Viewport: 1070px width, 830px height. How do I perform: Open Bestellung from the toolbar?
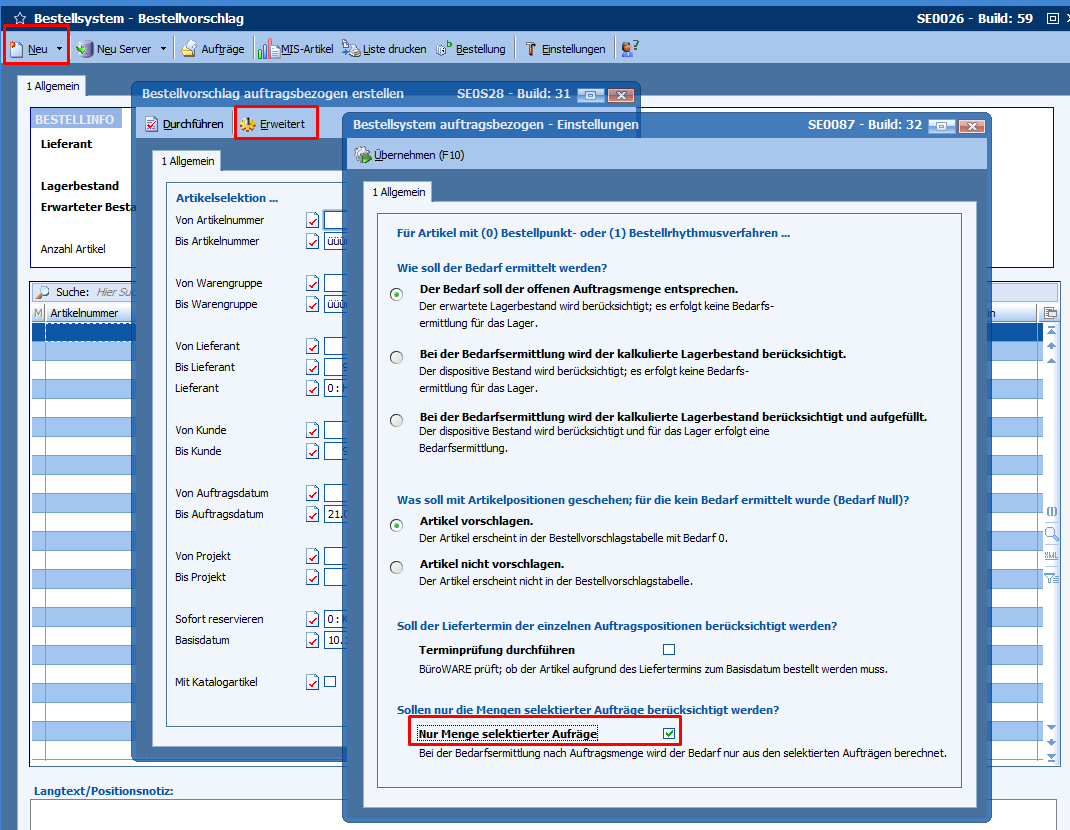(444, 48)
